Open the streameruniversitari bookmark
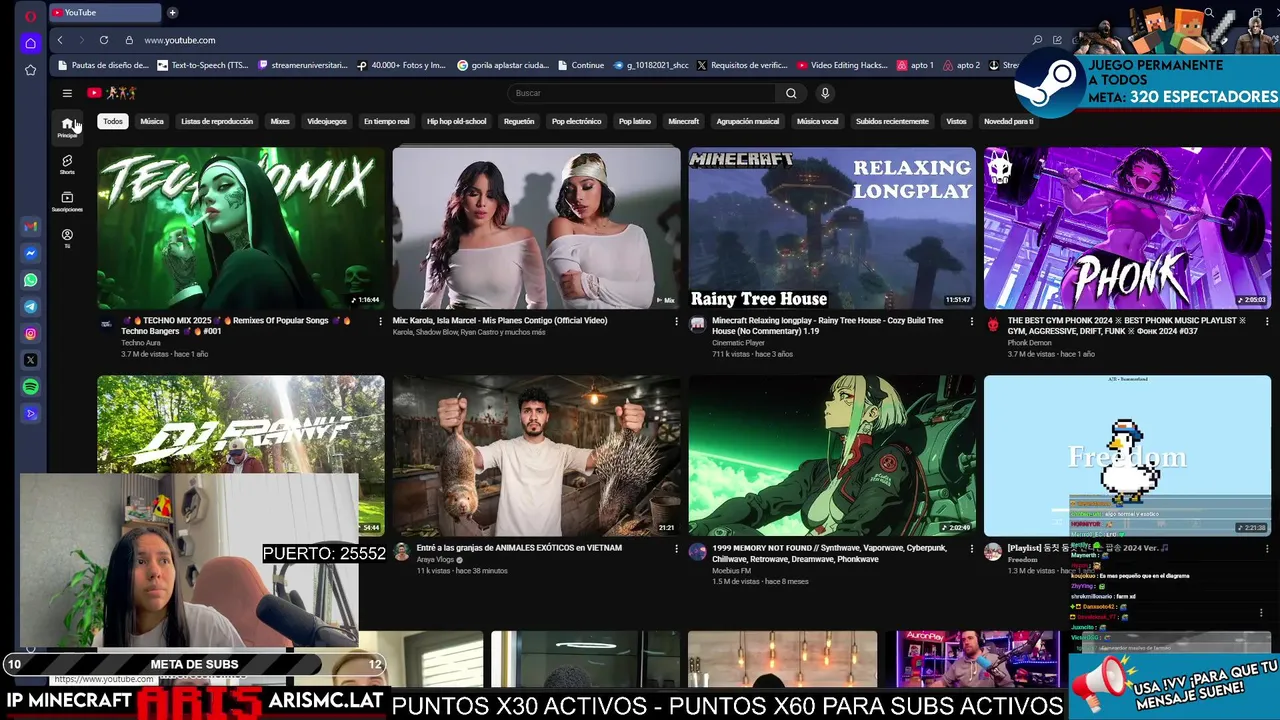Image resolution: width=1280 pixels, height=720 pixels. coord(303,65)
